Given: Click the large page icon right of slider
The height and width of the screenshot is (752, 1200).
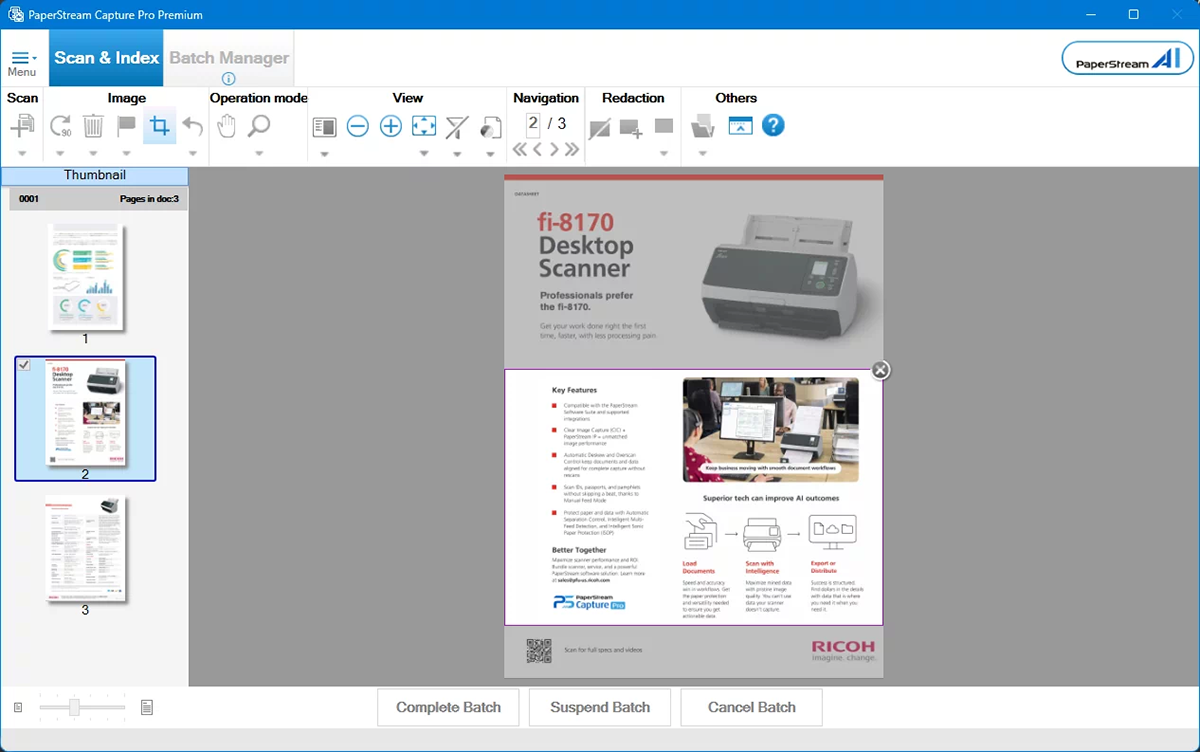Looking at the screenshot, I should click(147, 708).
